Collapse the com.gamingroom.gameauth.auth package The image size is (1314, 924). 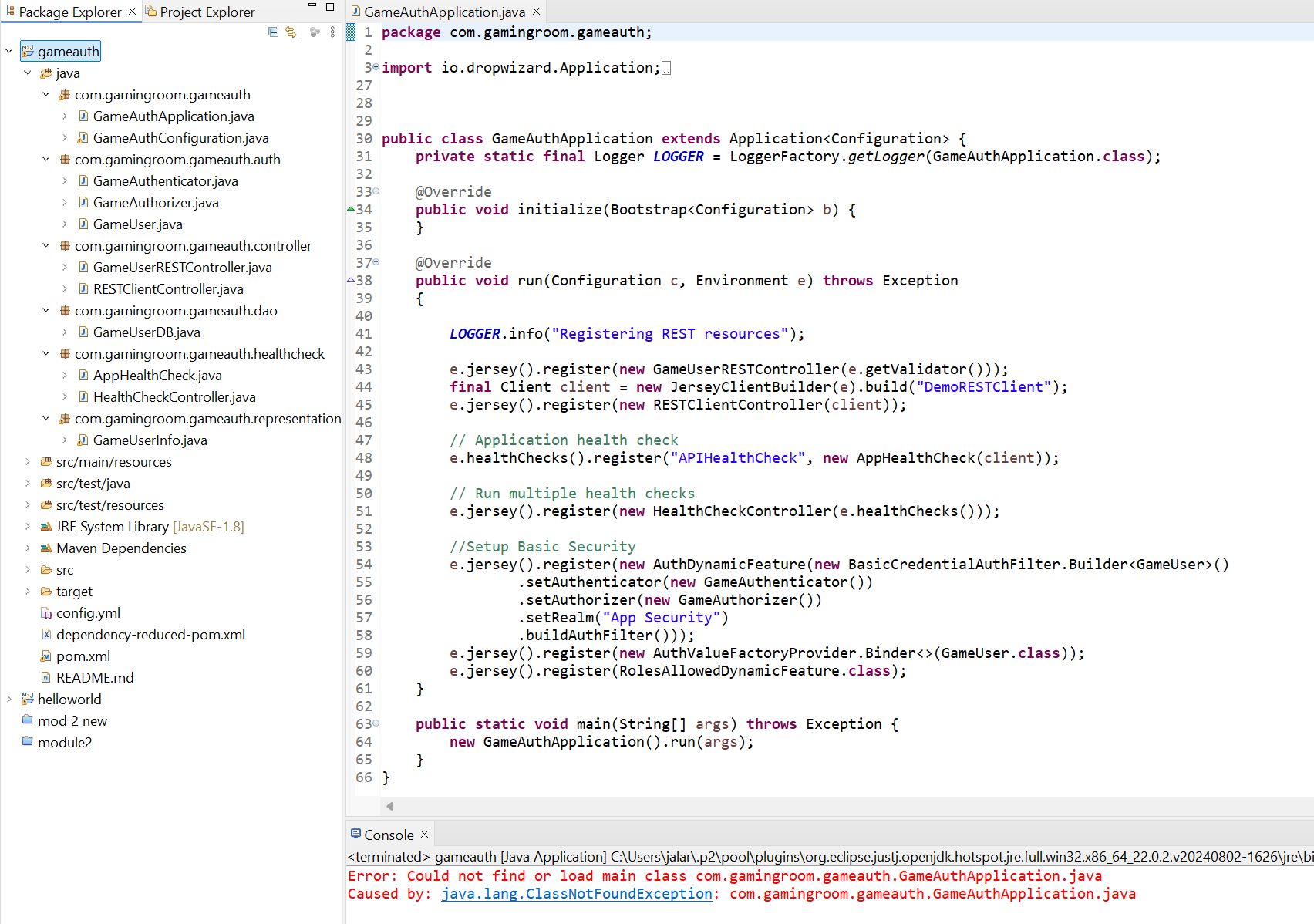click(45, 159)
